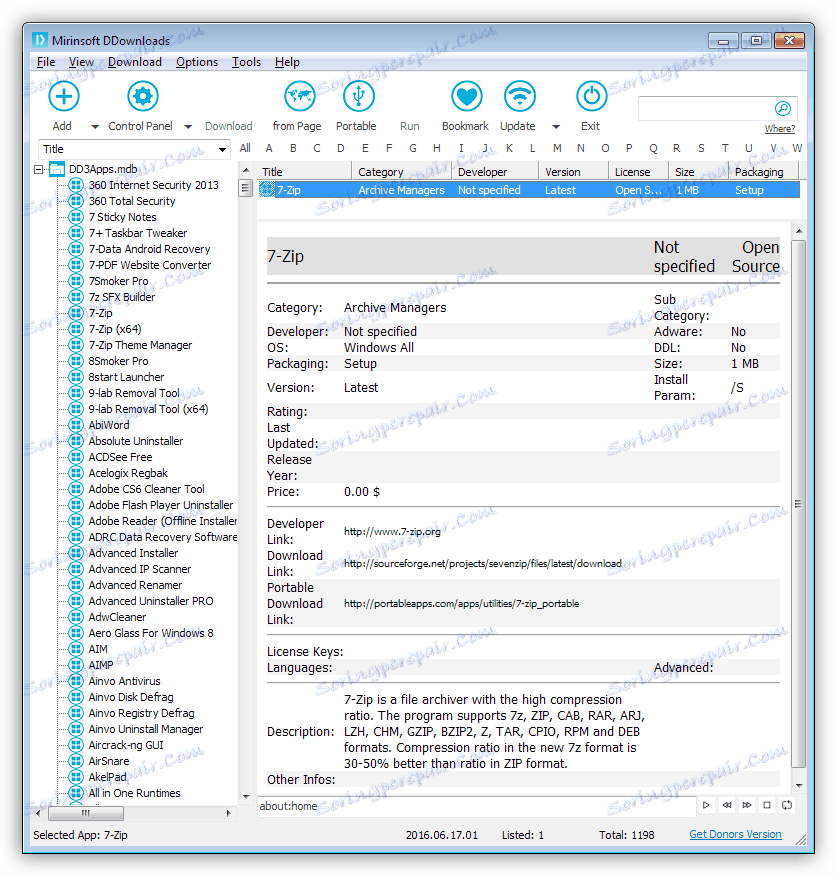The width and height of the screenshot is (837, 876).
Task: Filter the list by All
Action: point(245,148)
